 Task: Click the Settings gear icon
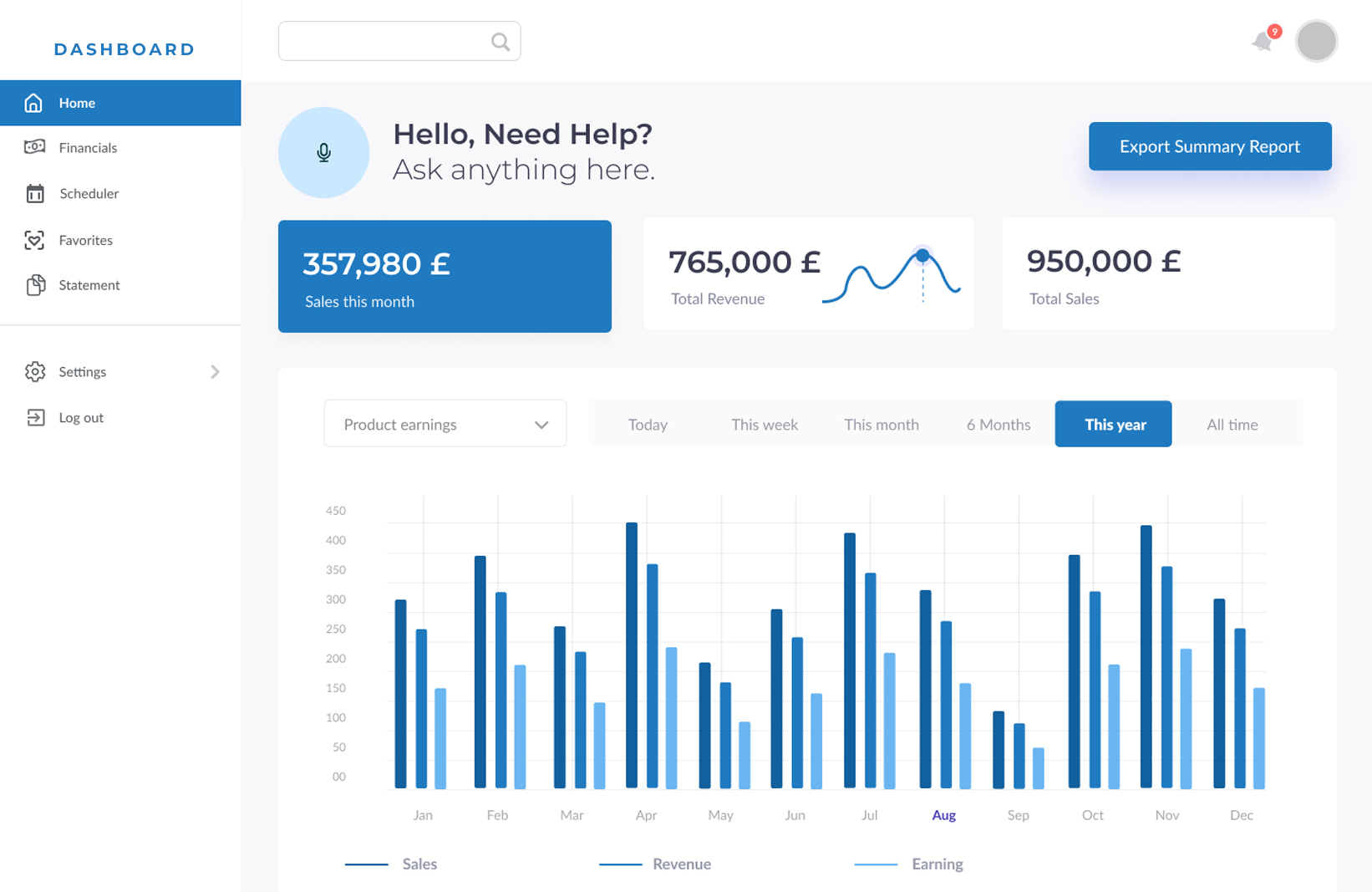pyautogui.click(x=34, y=371)
